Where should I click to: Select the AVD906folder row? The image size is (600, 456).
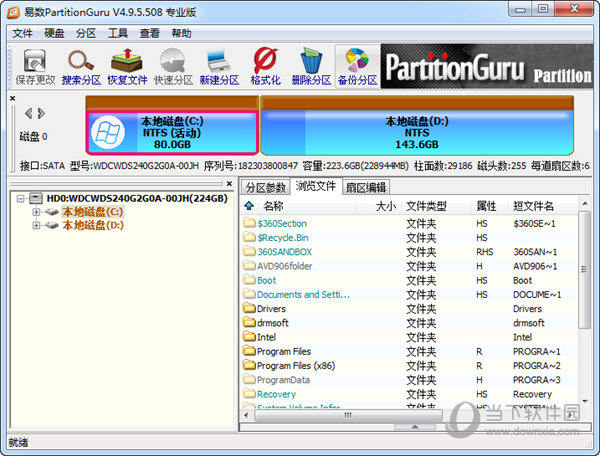pyautogui.click(x=409, y=266)
